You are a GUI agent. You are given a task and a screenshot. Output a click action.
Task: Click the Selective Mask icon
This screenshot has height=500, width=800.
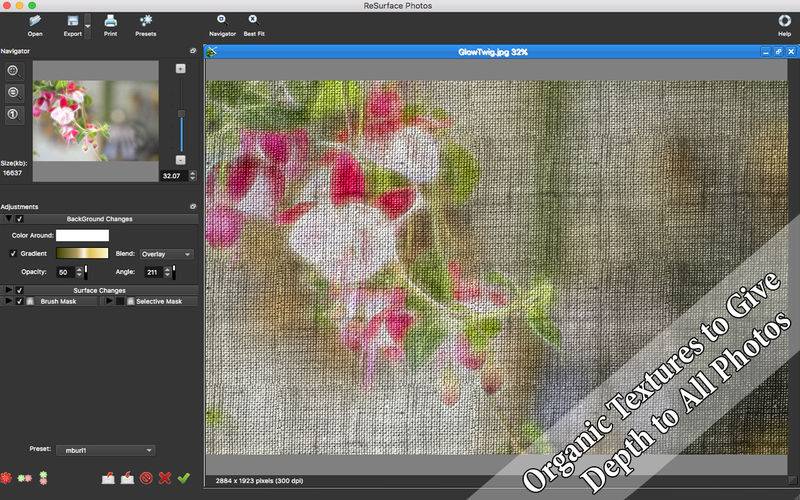(x=131, y=302)
